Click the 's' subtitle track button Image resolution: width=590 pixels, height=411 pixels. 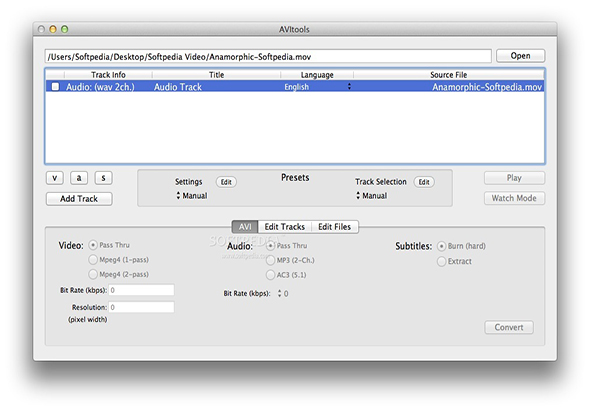pyautogui.click(x=103, y=178)
